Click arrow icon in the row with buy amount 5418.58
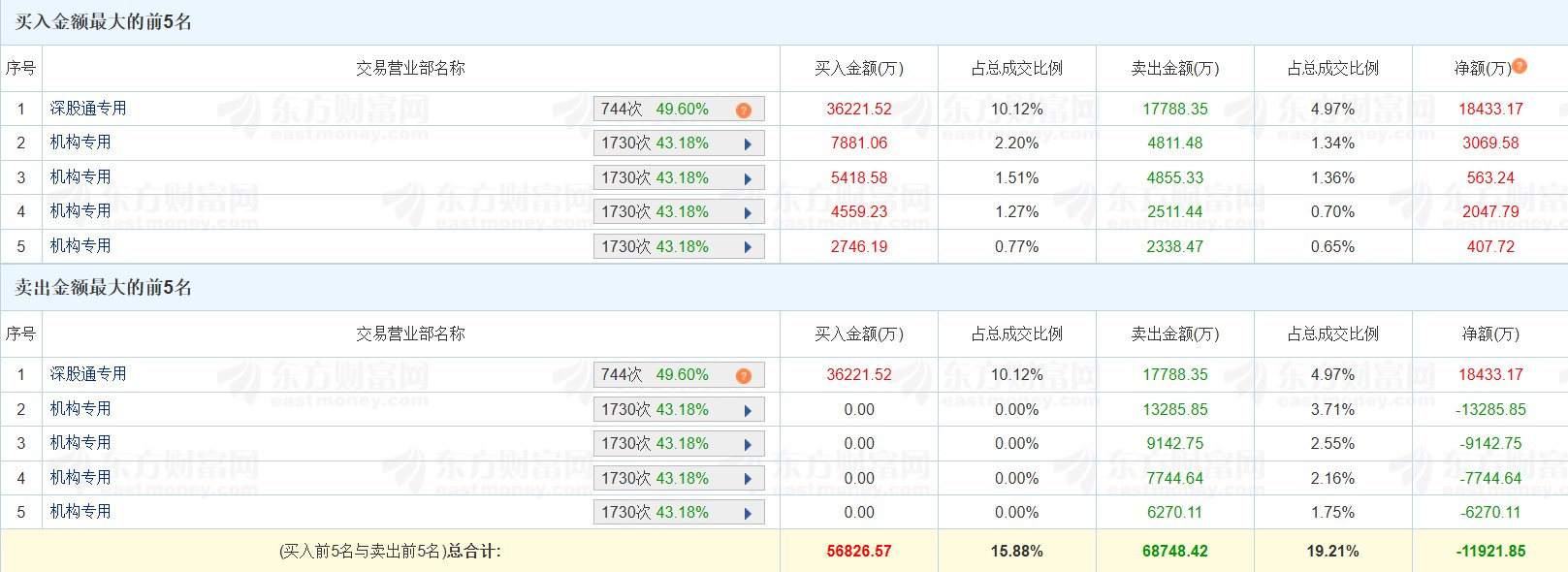The image size is (1568, 572). click(748, 179)
